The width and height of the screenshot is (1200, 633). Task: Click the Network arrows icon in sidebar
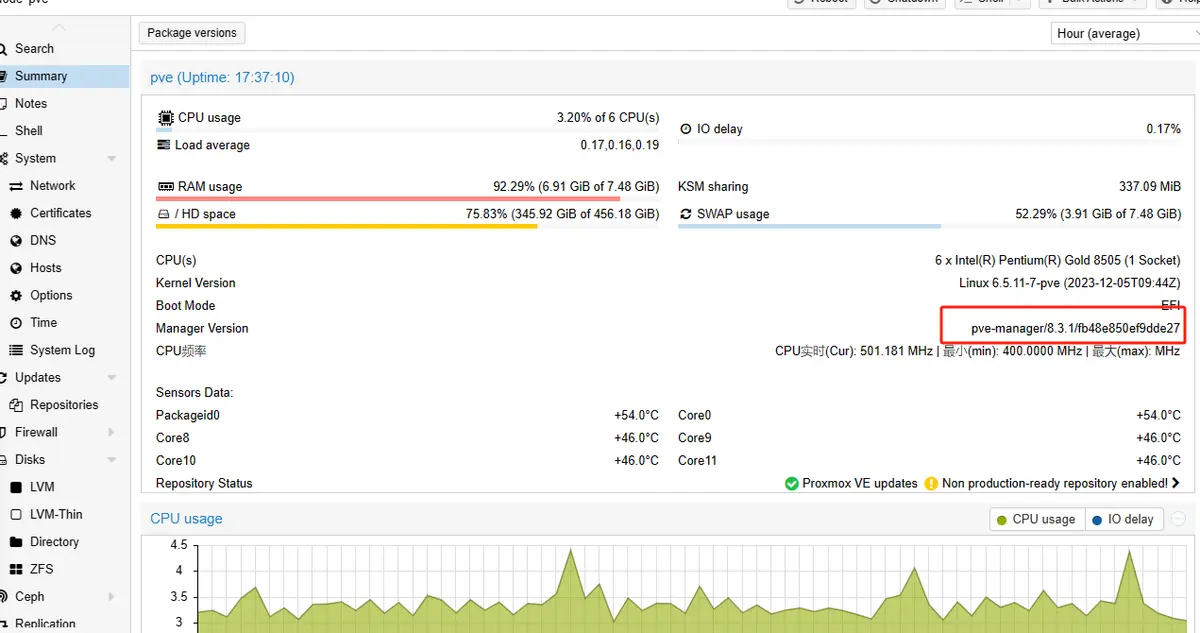coord(16,186)
